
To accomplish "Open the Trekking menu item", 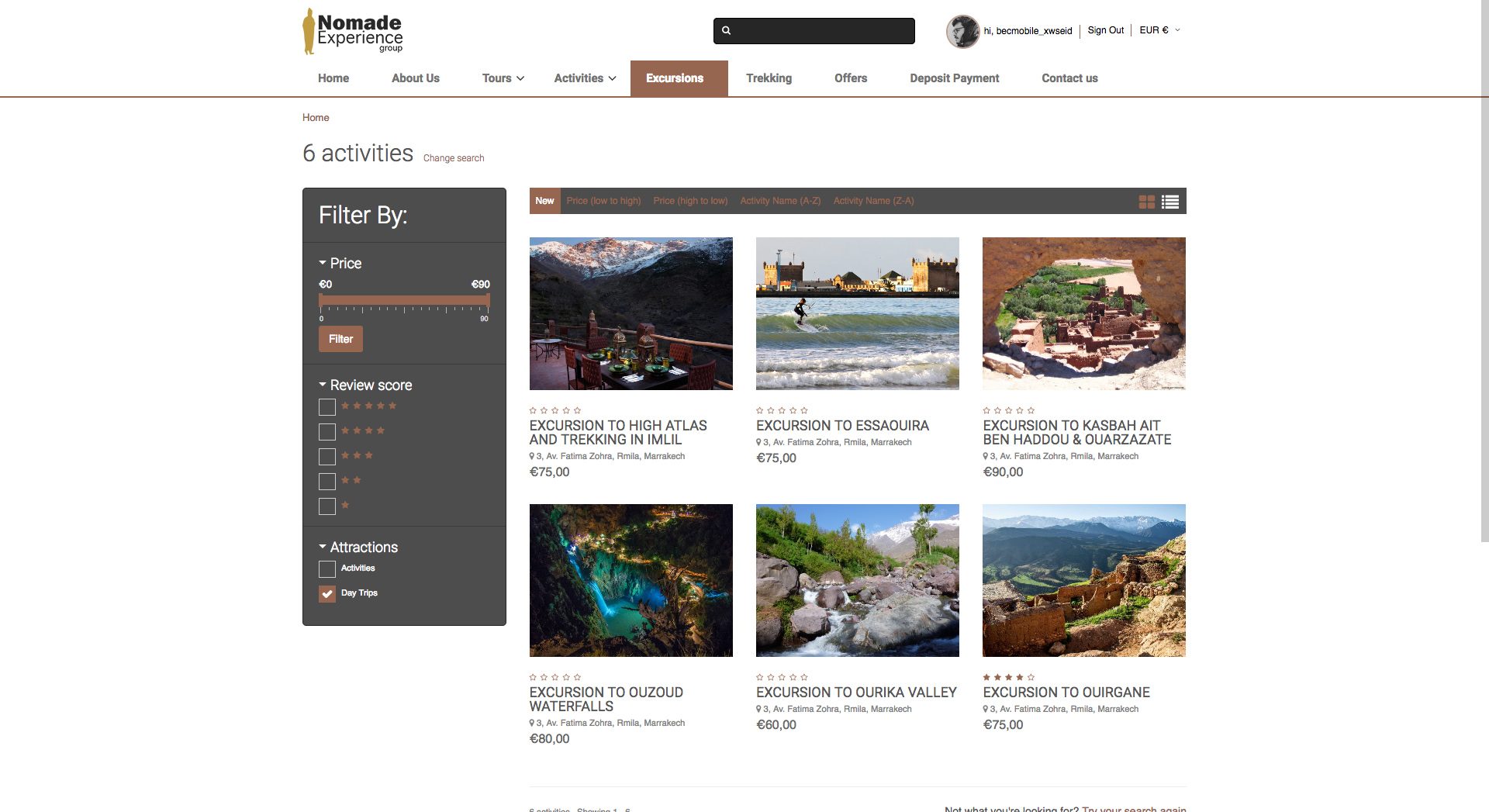I will 769,78.
